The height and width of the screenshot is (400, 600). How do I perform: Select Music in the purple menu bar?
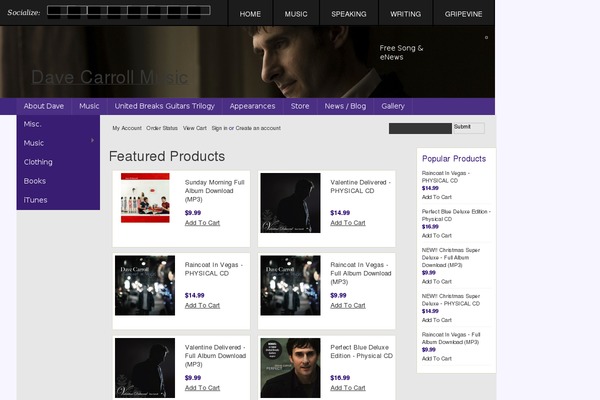point(89,106)
